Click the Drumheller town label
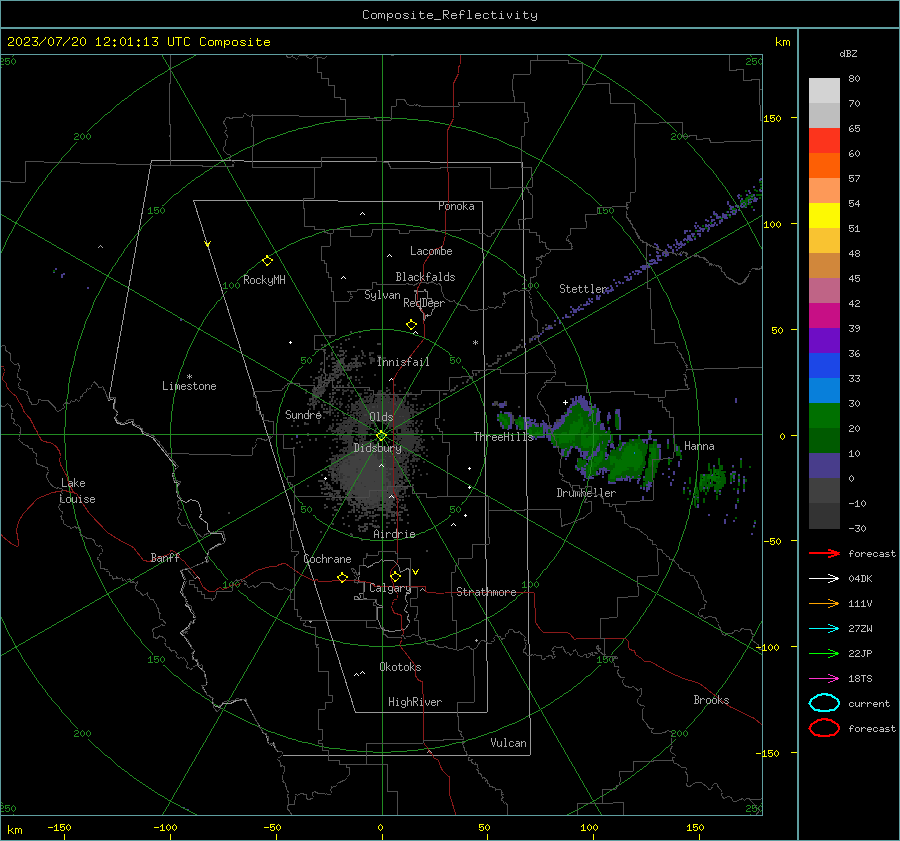 [586, 493]
